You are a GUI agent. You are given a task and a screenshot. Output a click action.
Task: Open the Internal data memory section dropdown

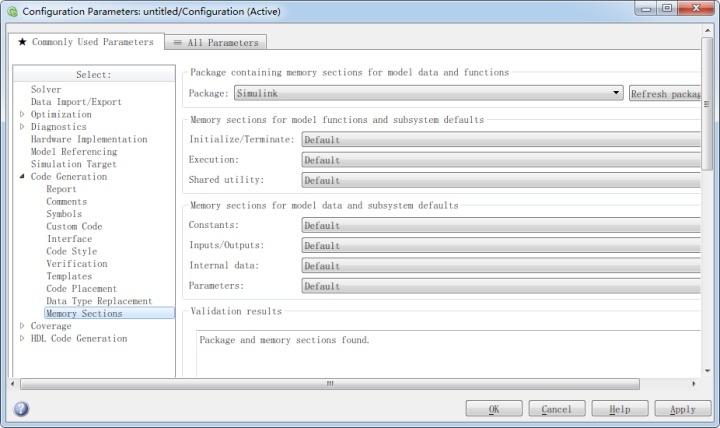501,266
